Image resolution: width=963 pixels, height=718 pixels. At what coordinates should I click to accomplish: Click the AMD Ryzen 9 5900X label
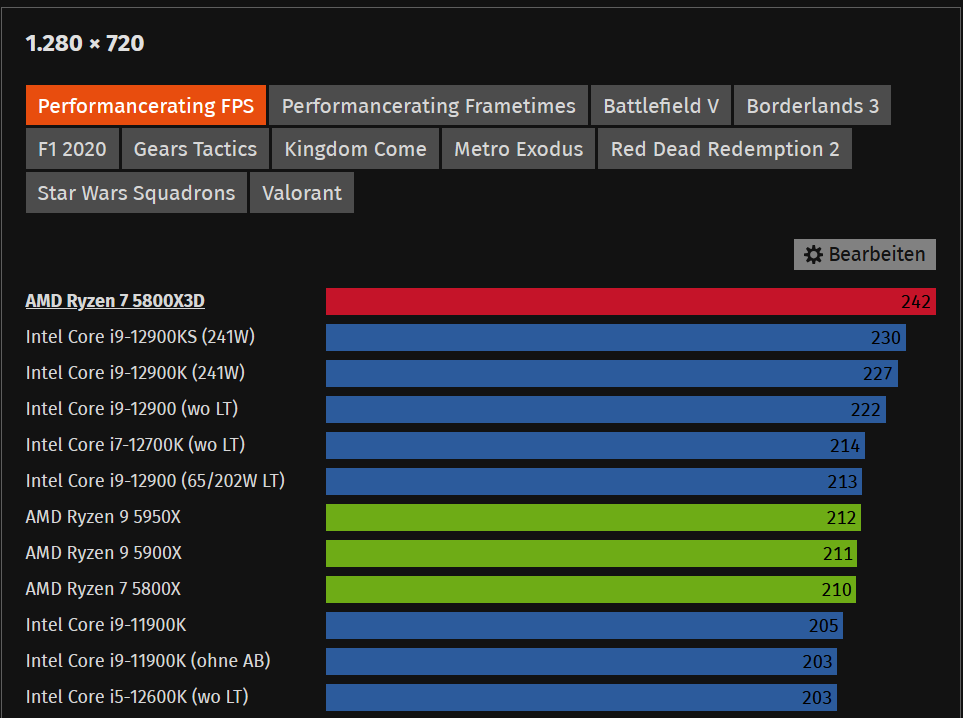pos(104,553)
